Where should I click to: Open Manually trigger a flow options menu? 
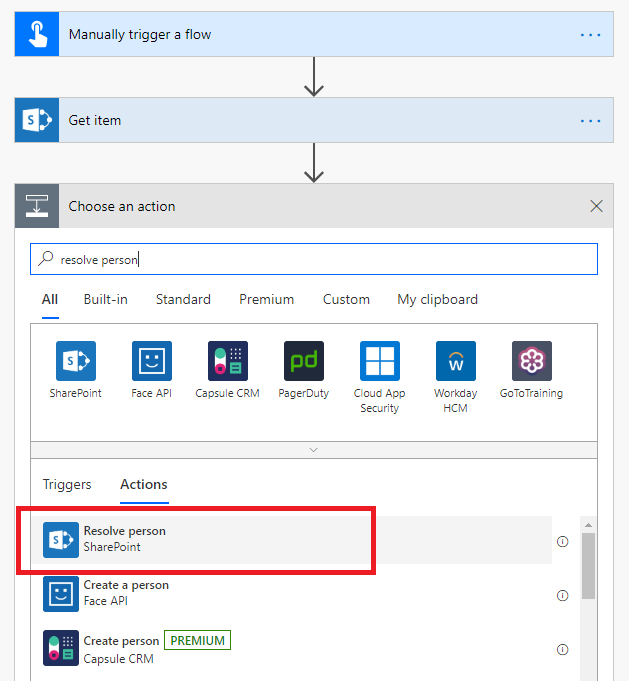tap(591, 35)
